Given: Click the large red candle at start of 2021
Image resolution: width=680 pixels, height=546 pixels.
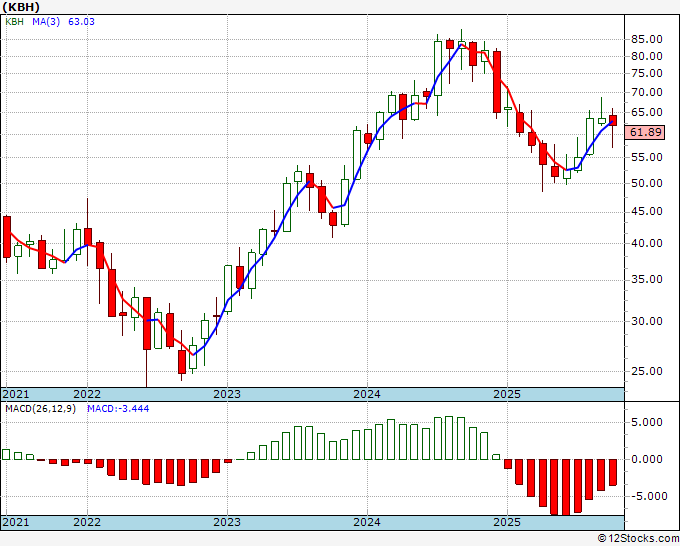Looking at the screenshot, I should pos(7,237).
